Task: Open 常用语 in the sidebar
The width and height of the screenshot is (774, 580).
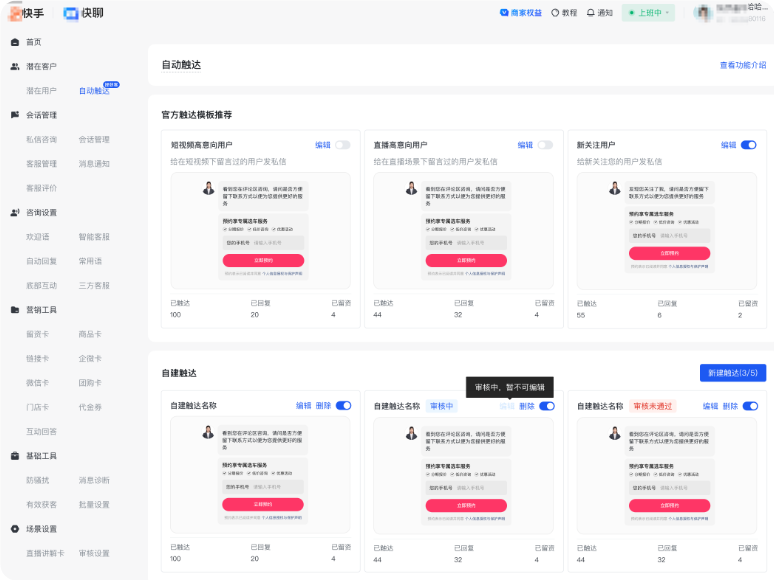Action: pos(90,261)
